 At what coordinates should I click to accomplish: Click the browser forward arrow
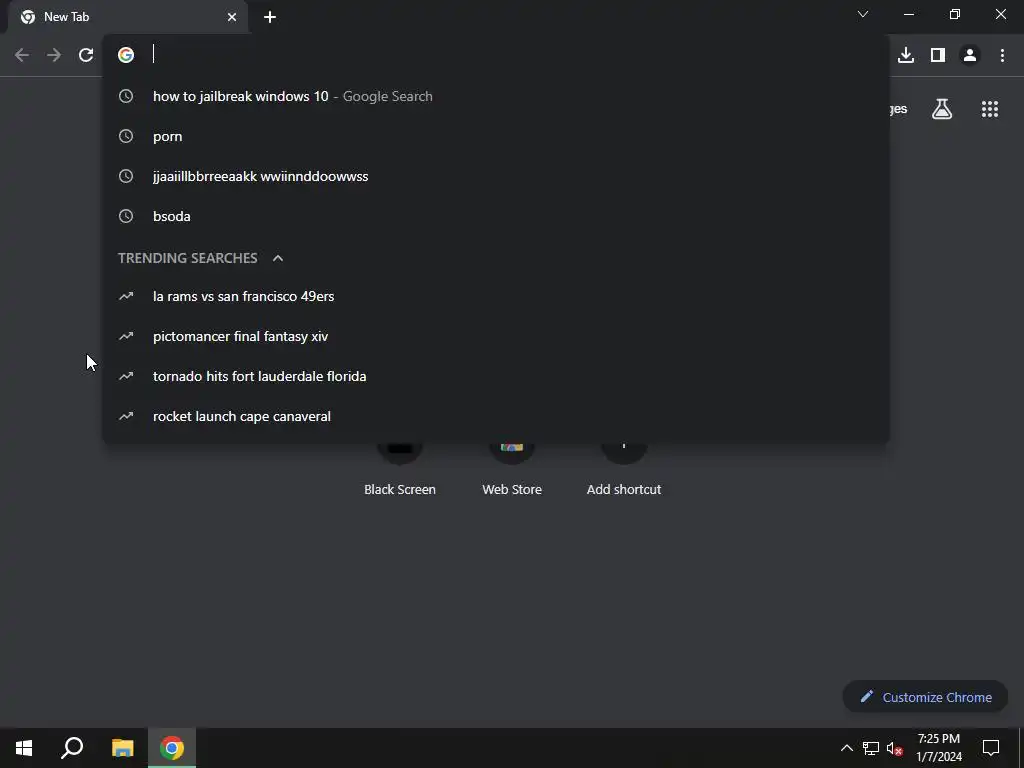click(54, 55)
